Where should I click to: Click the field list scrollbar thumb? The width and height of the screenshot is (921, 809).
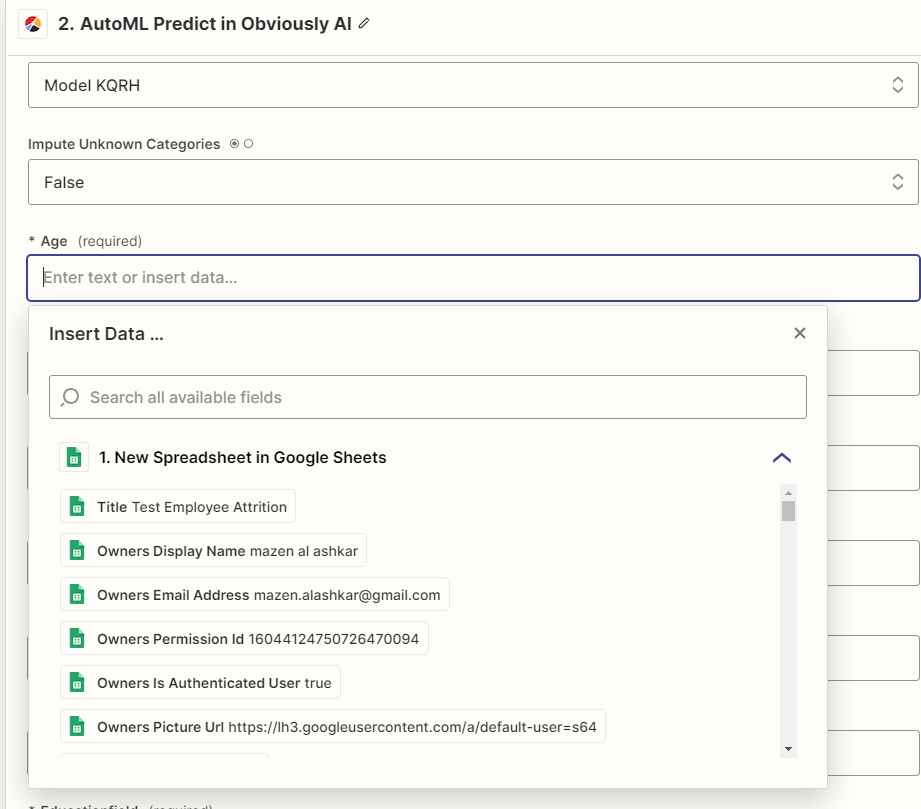[788, 511]
